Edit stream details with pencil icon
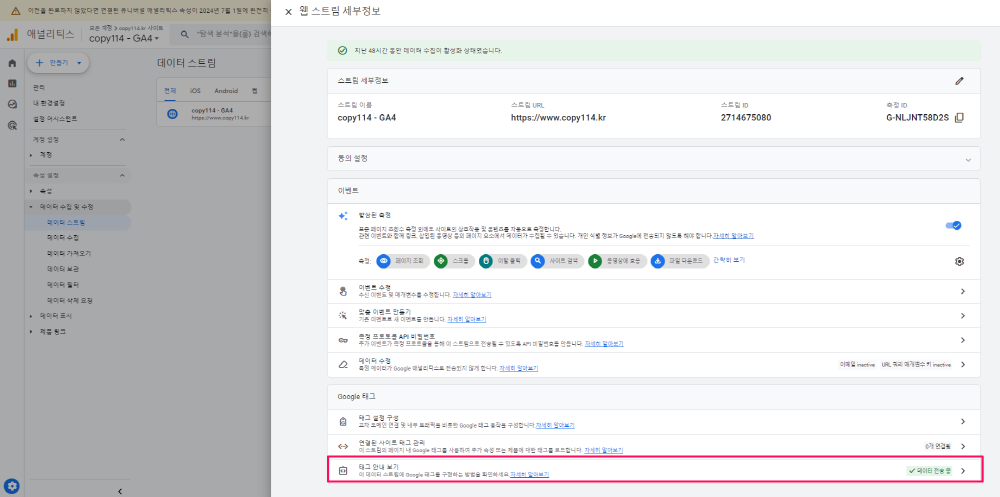This screenshot has width=1000, height=497. [x=959, y=81]
